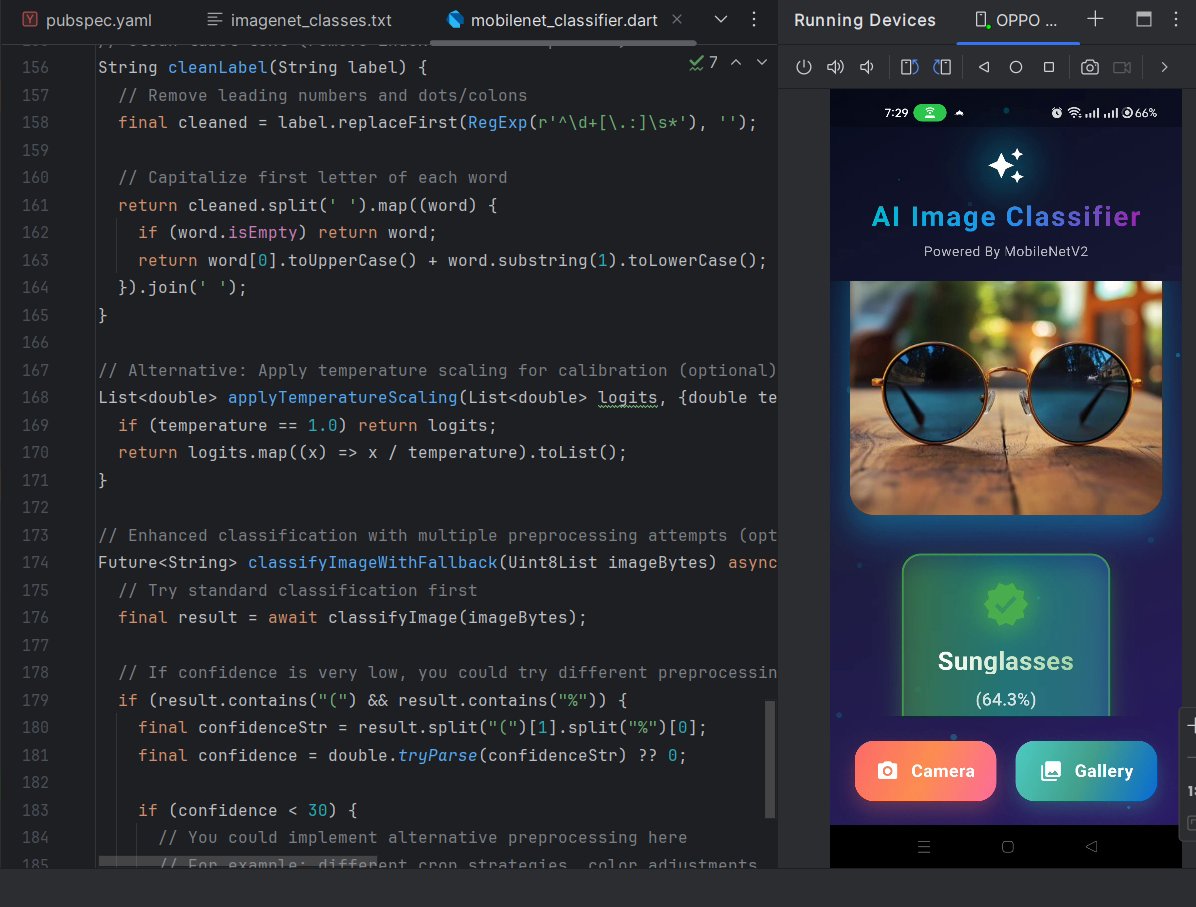Click the device Overview square button

coord(1049,67)
